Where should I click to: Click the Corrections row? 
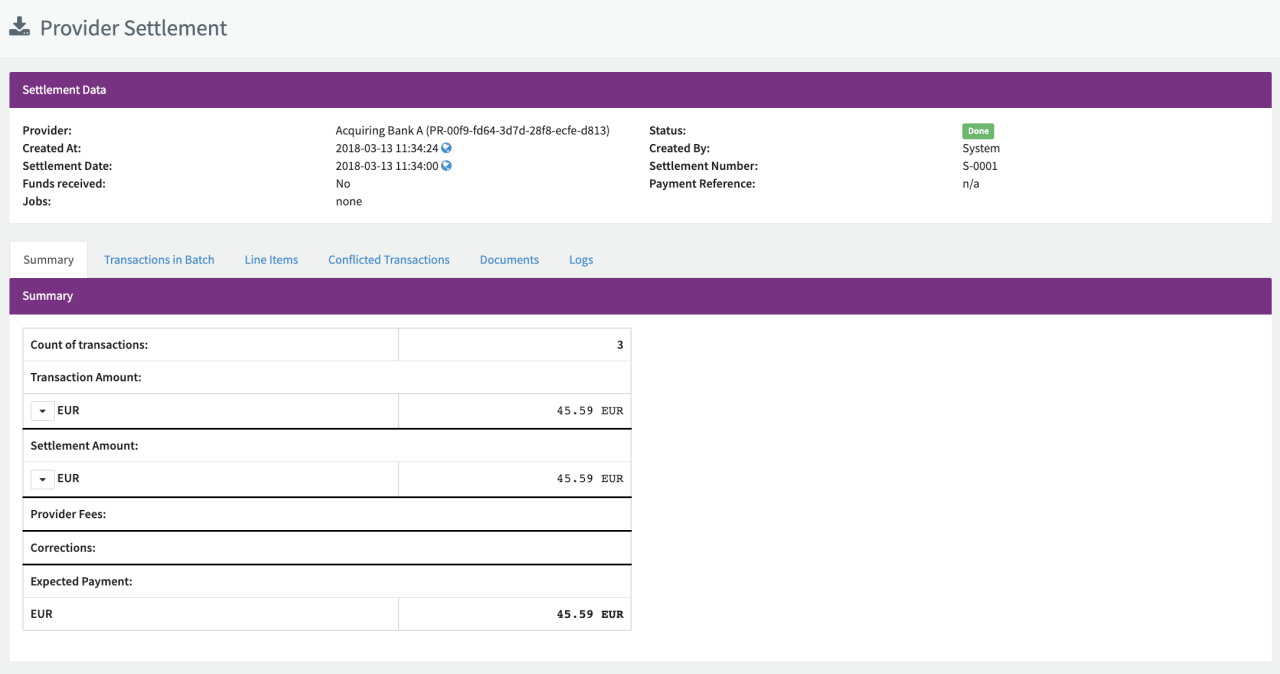click(x=326, y=548)
